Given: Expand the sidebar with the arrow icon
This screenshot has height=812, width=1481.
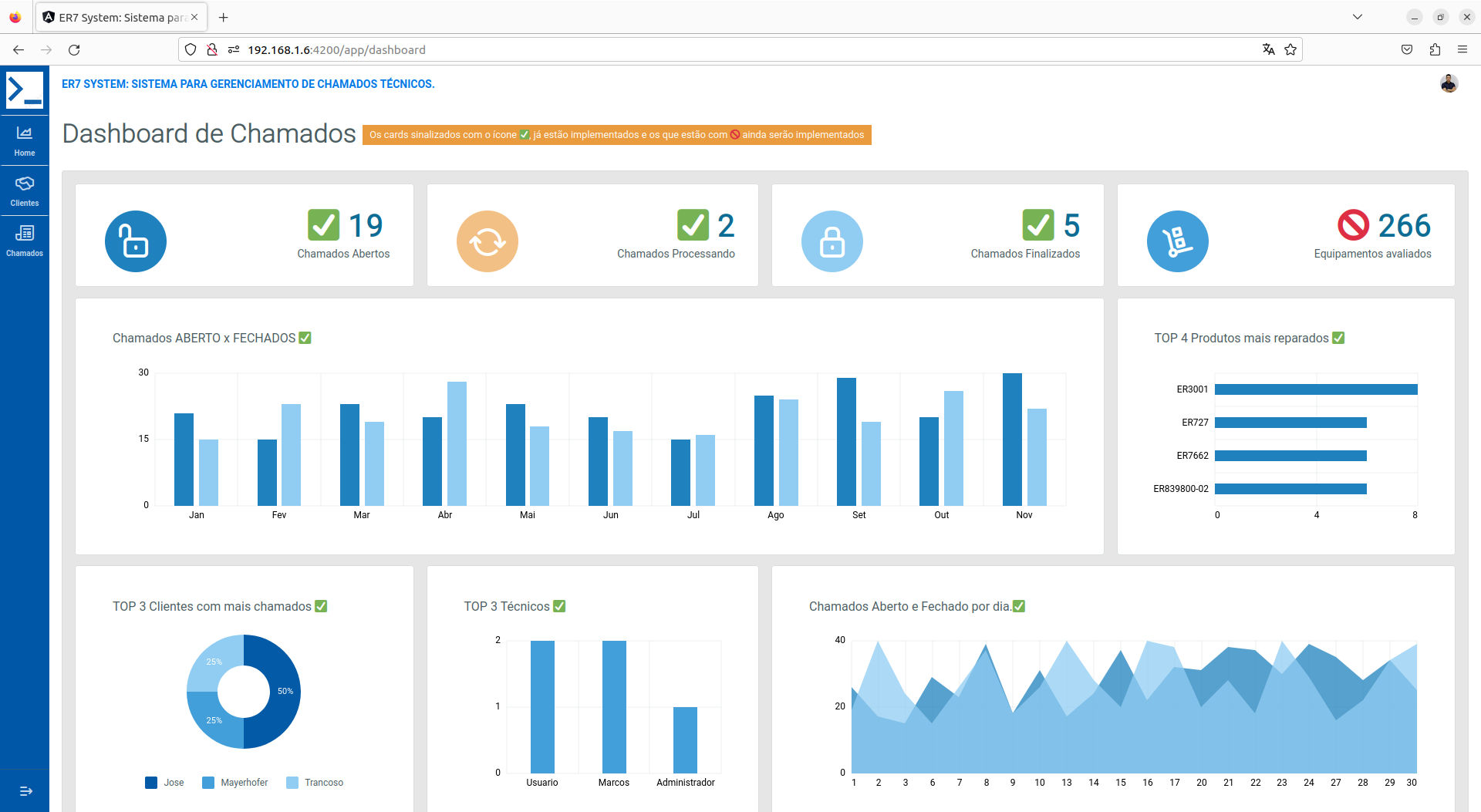Looking at the screenshot, I should [25, 791].
